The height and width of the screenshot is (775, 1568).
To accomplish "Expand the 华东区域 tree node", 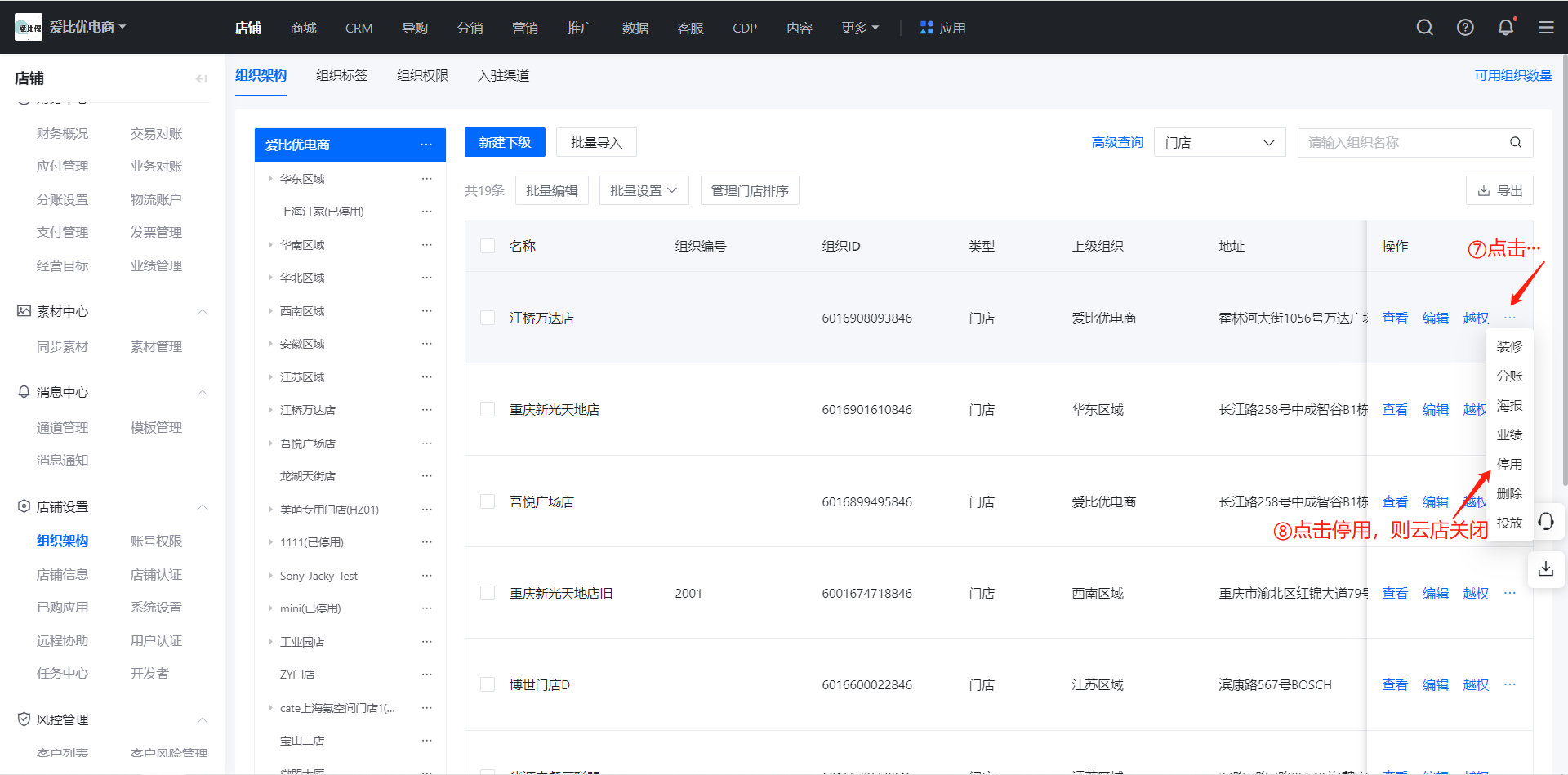I will pos(270,178).
